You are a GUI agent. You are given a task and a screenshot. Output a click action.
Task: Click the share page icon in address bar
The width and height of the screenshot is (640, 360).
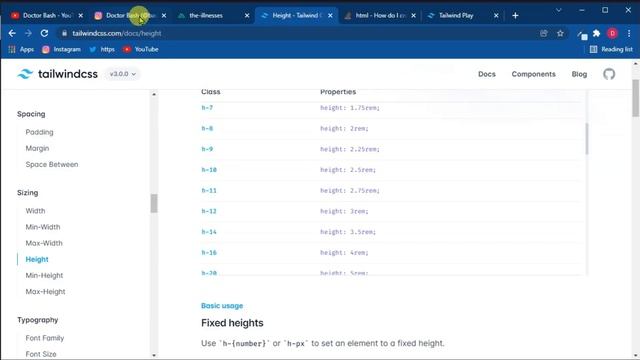click(544, 33)
